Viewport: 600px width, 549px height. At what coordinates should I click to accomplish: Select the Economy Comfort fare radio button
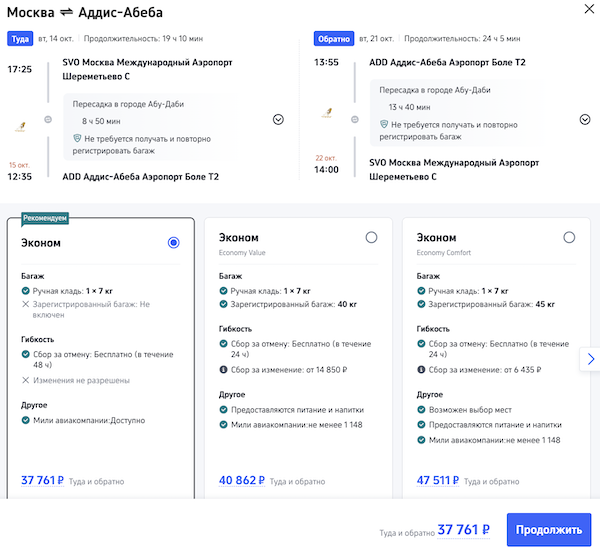[x=569, y=237]
